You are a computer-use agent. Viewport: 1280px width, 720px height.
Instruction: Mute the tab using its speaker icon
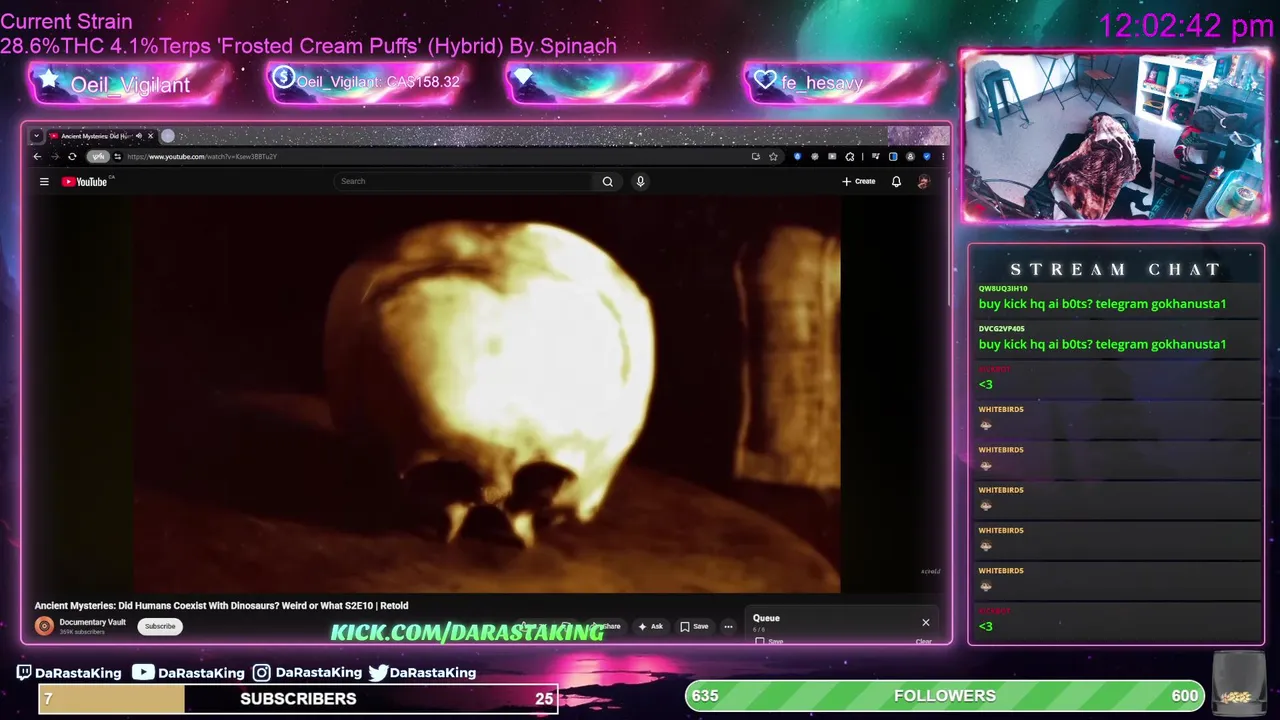(137, 136)
